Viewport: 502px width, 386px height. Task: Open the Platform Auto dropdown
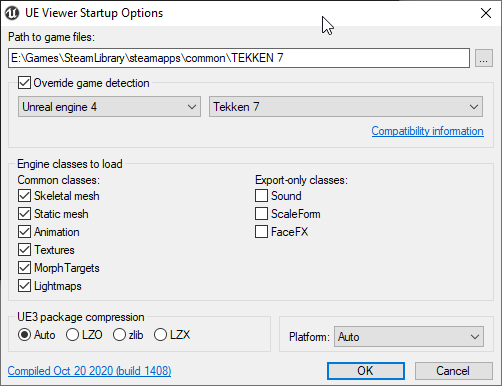pos(409,337)
